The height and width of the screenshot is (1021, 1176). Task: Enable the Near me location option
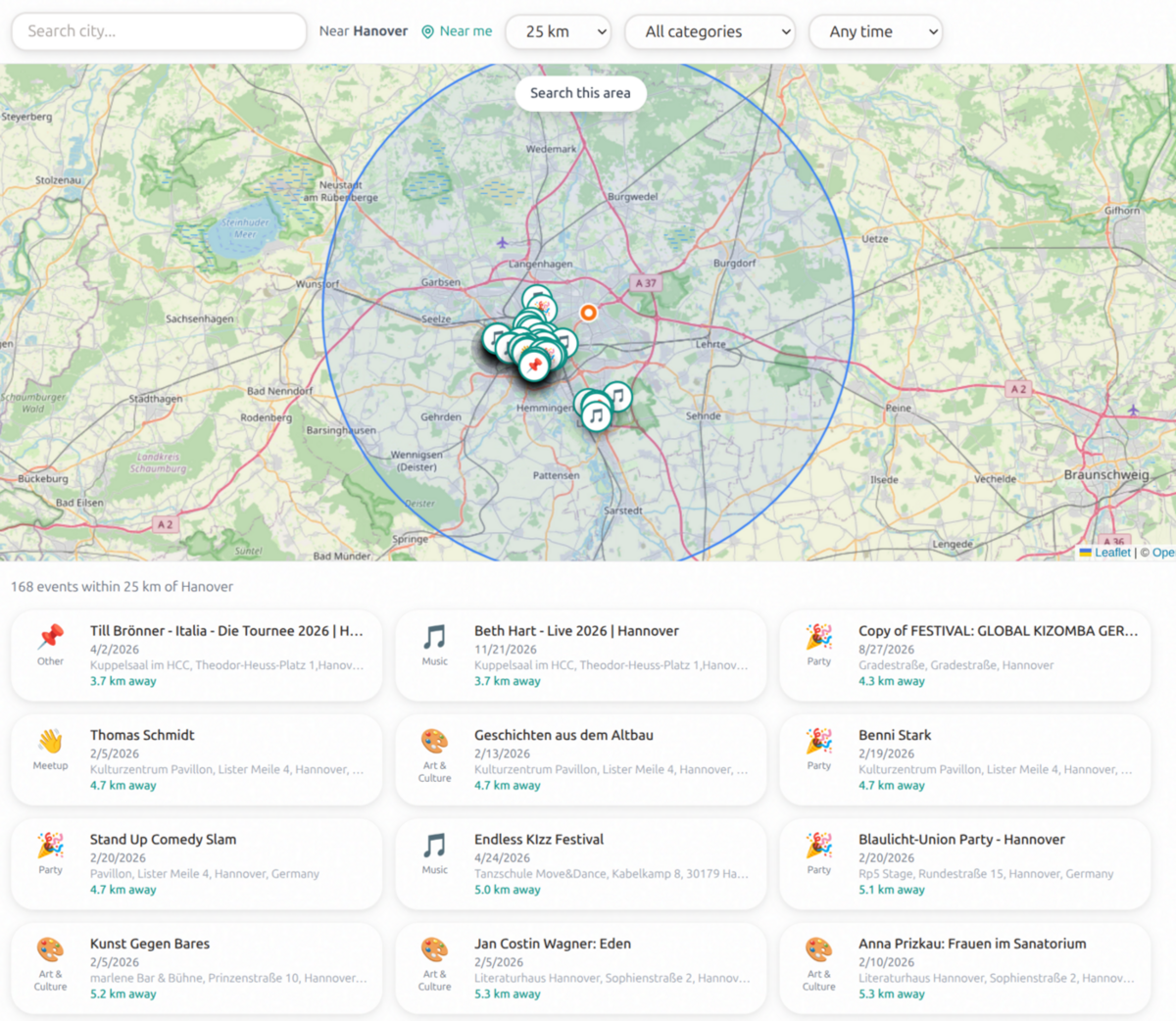point(457,31)
